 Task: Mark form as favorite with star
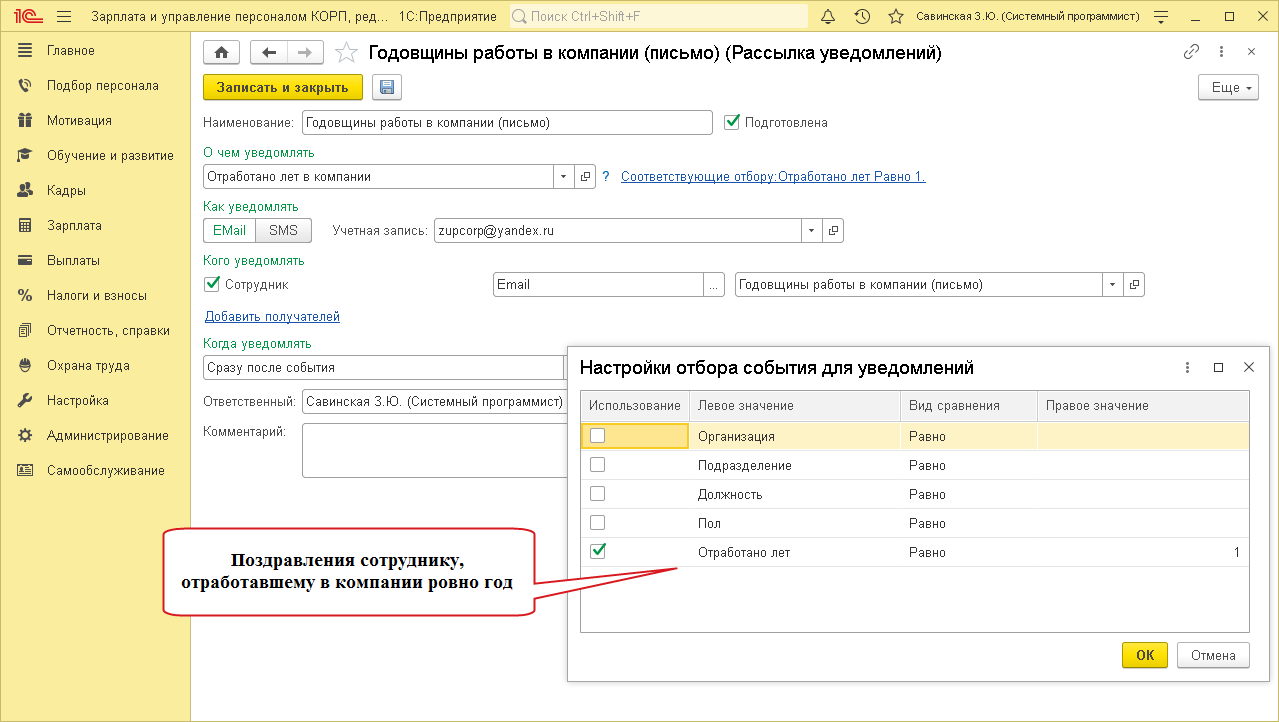(x=345, y=53)
